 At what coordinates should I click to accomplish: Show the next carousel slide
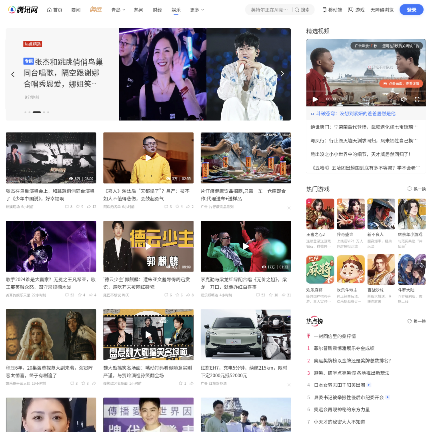[x=282, y=74]
